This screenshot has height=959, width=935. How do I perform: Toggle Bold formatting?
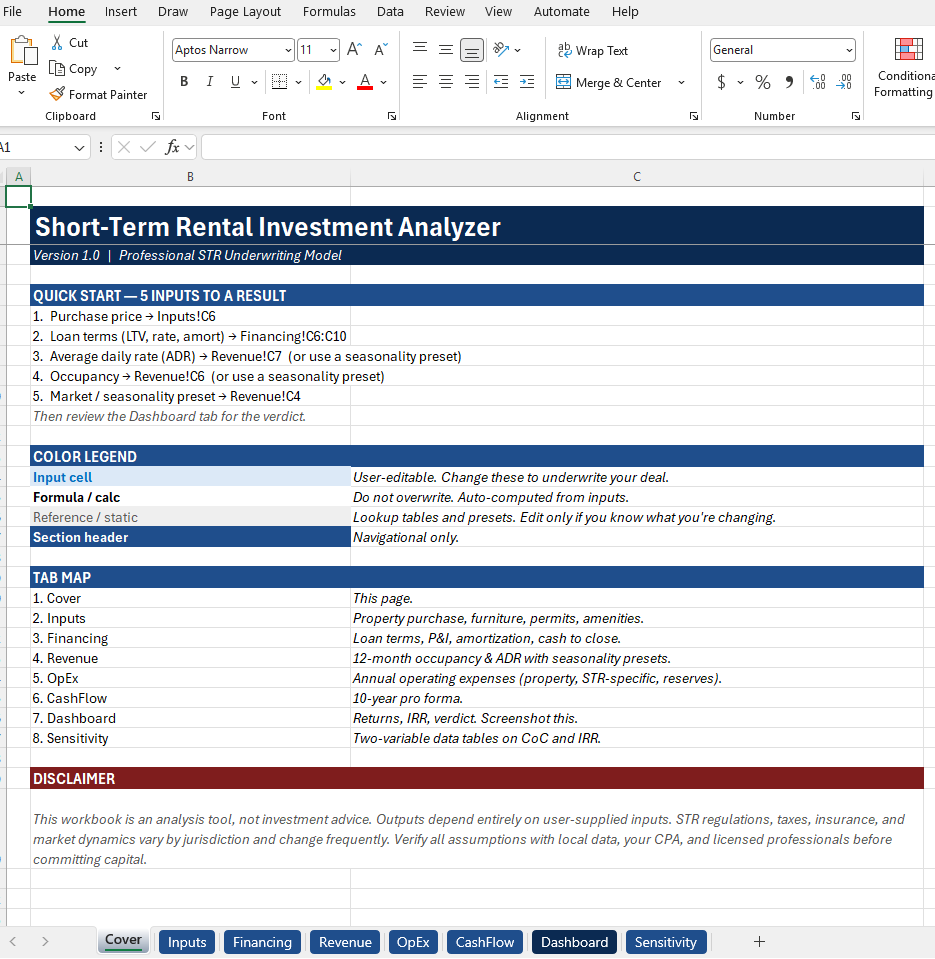[x=184, y=82]
